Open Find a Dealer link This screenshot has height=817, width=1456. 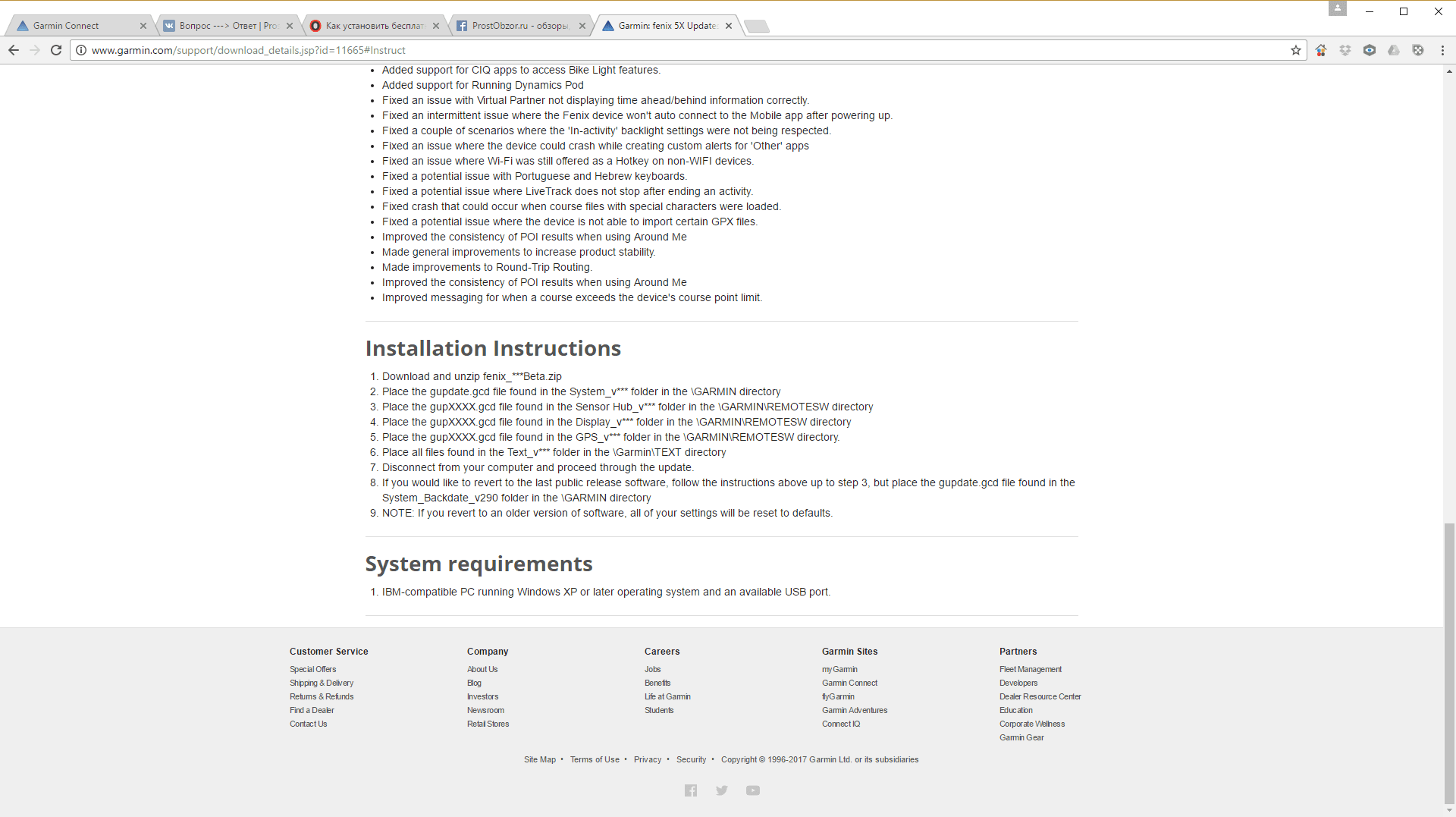click(312, 710)
